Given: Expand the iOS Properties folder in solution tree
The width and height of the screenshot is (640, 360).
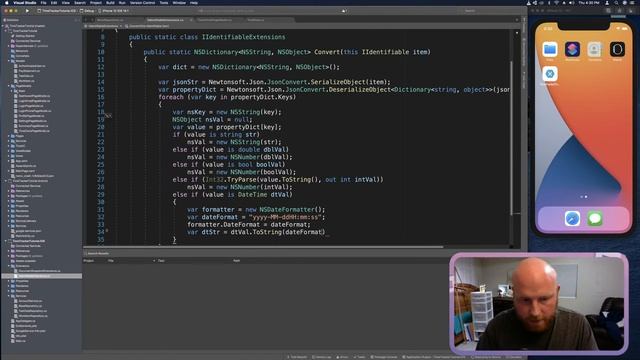Looking at the screenshot, I should click(9, 281).
